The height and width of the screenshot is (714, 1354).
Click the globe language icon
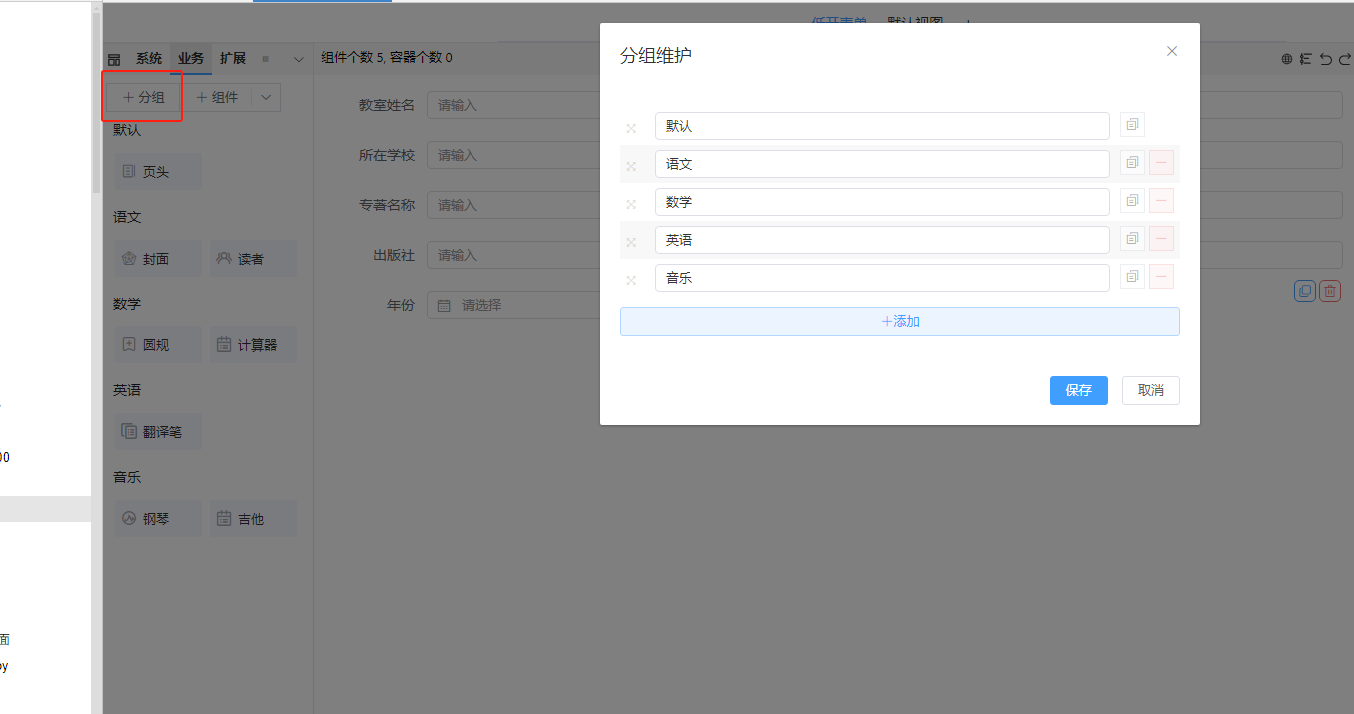click(1287, 59)
